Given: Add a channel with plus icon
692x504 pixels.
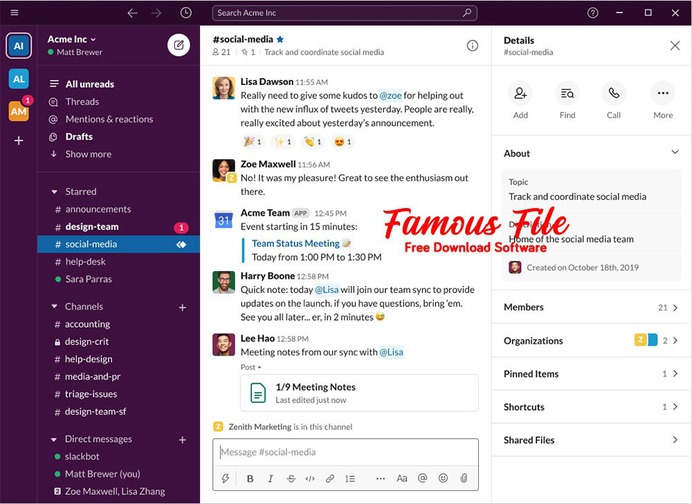Looking at the screenshot, I should (x=182, y=307).
